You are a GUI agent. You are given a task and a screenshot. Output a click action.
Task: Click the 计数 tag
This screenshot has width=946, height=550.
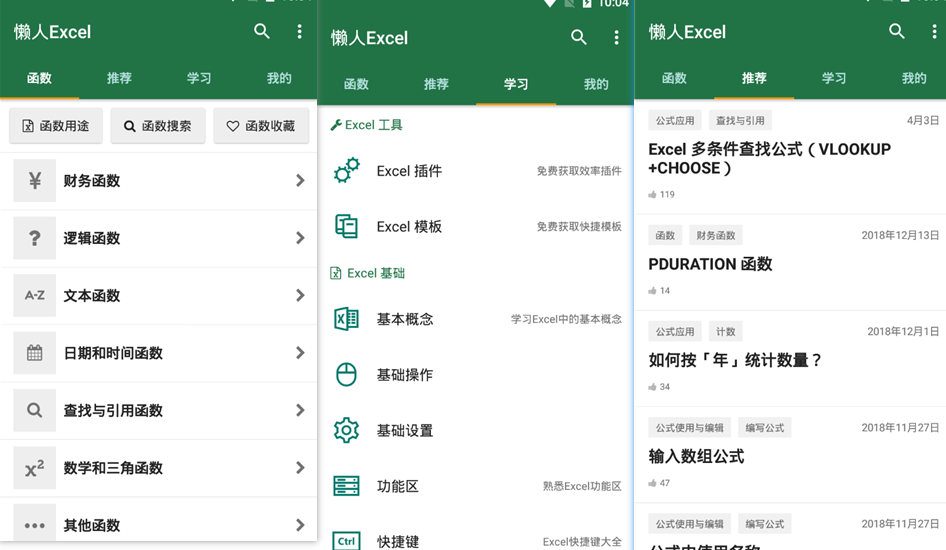coord(726,332)
